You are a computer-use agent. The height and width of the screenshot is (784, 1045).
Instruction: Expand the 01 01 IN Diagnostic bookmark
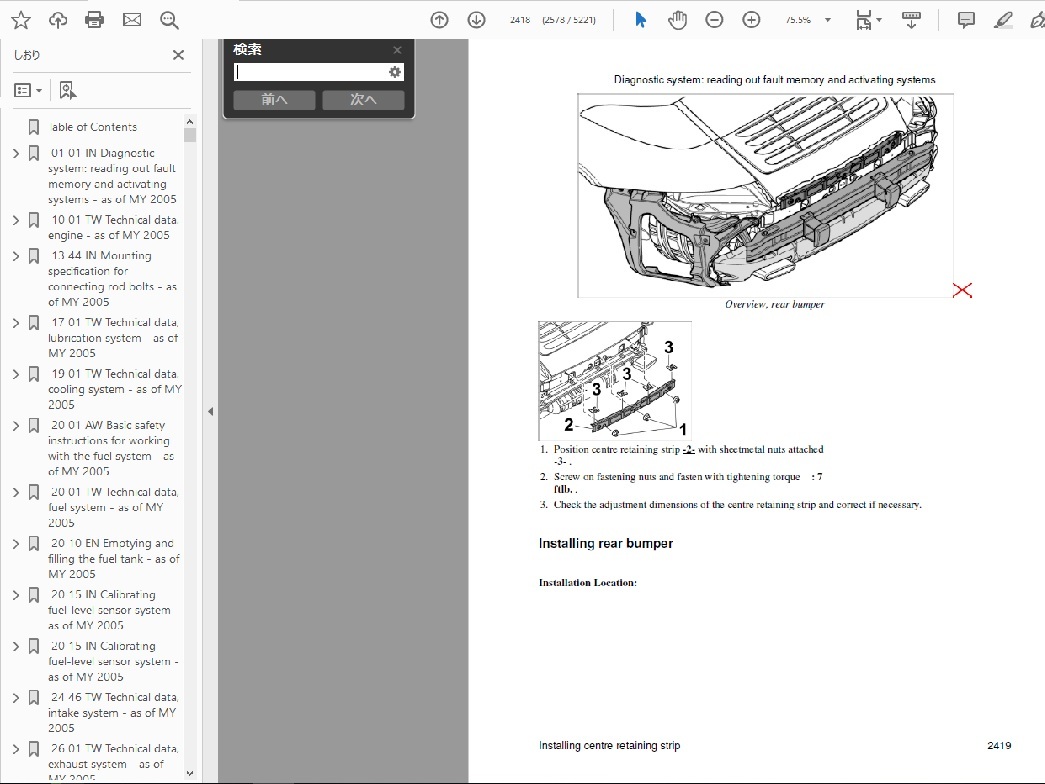(16, 153)
